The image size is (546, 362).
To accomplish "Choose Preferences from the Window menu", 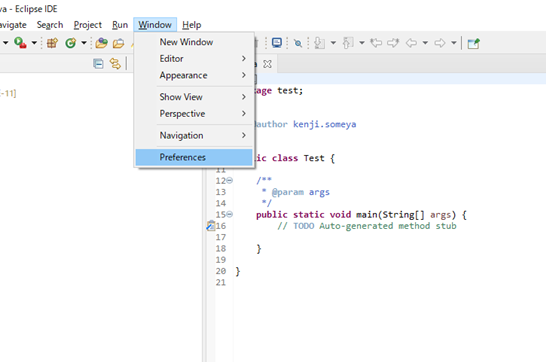I will [x=194, y=157].
